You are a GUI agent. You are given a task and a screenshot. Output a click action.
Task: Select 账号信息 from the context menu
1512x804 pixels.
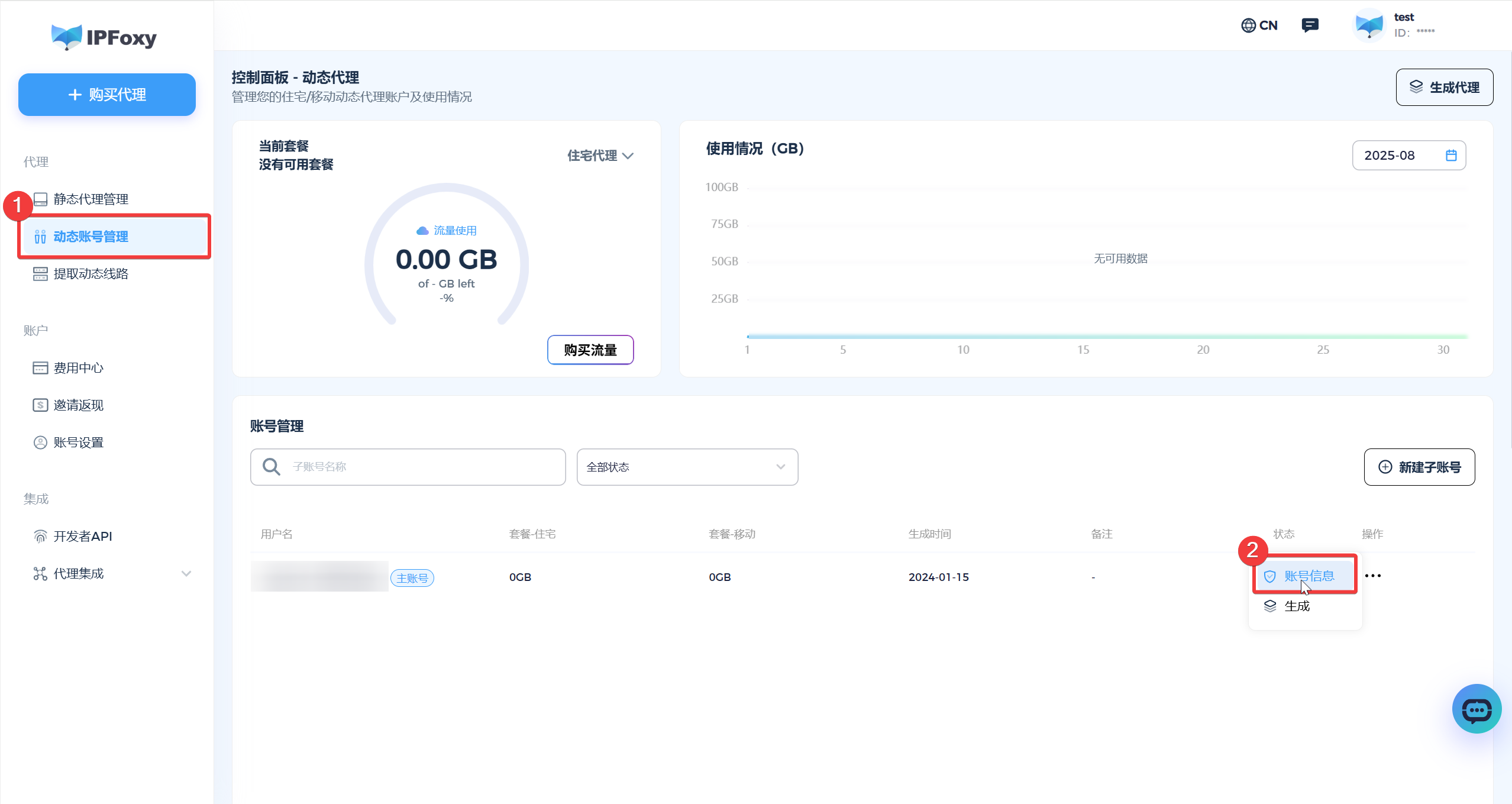tap(1306, 574)
